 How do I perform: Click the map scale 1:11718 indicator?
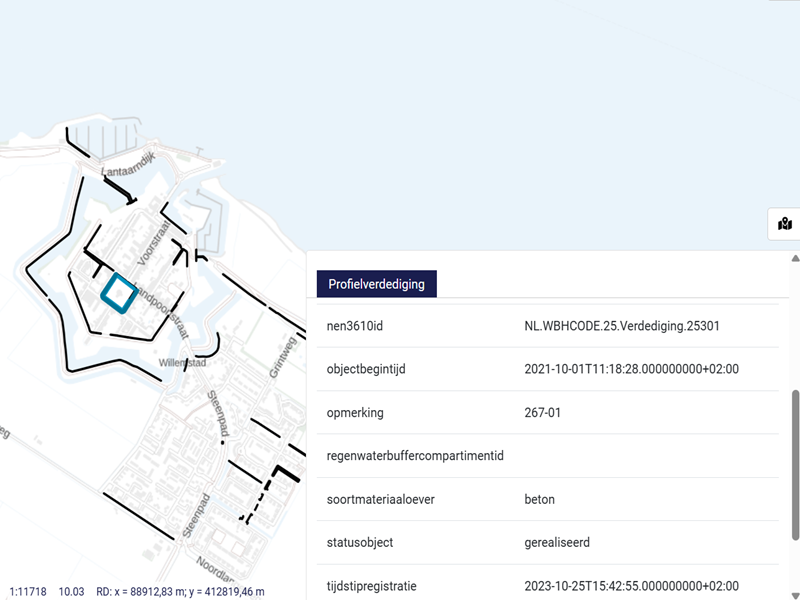pyautogui.click(x=30, y=591)
